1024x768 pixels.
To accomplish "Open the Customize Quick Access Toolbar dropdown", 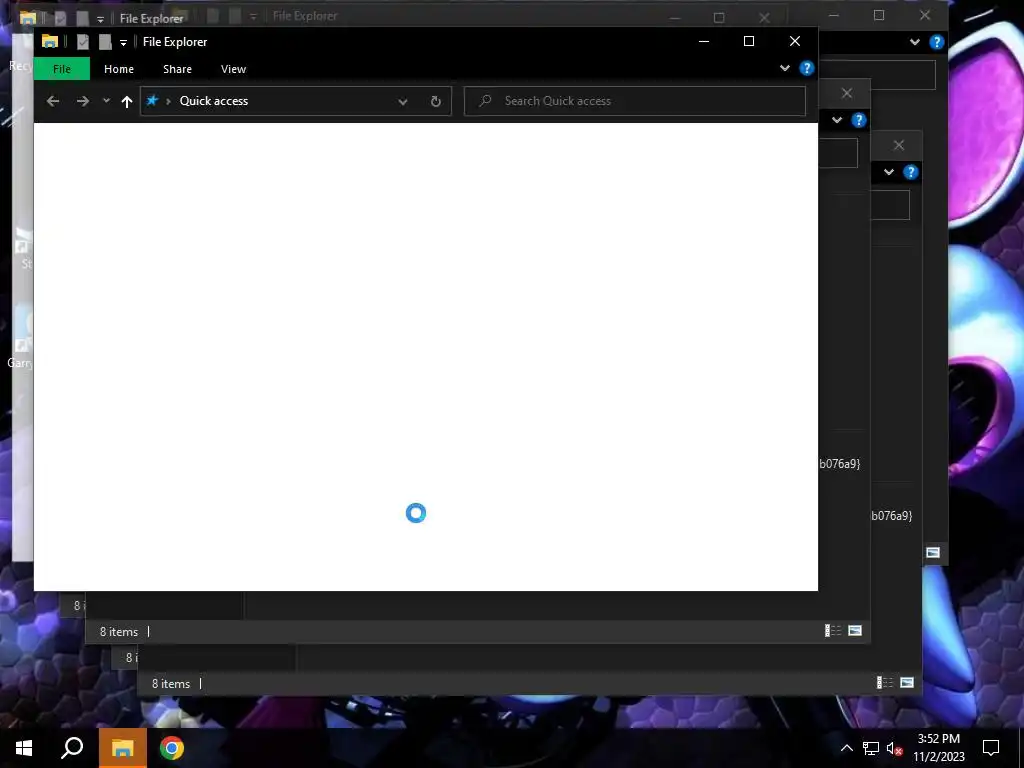I will click(123, 43).
